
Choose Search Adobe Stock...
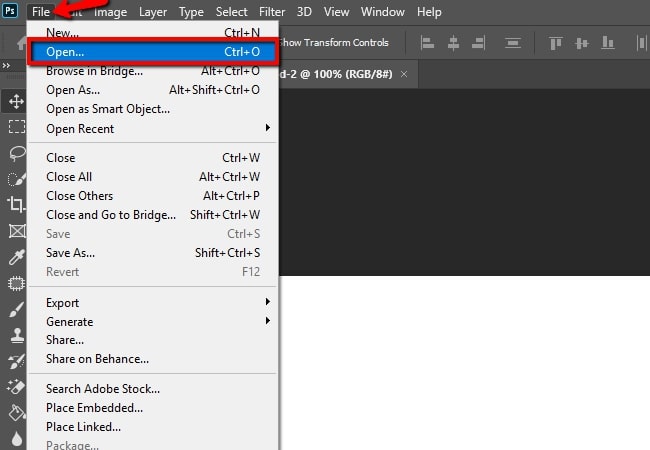coord(153,389)
